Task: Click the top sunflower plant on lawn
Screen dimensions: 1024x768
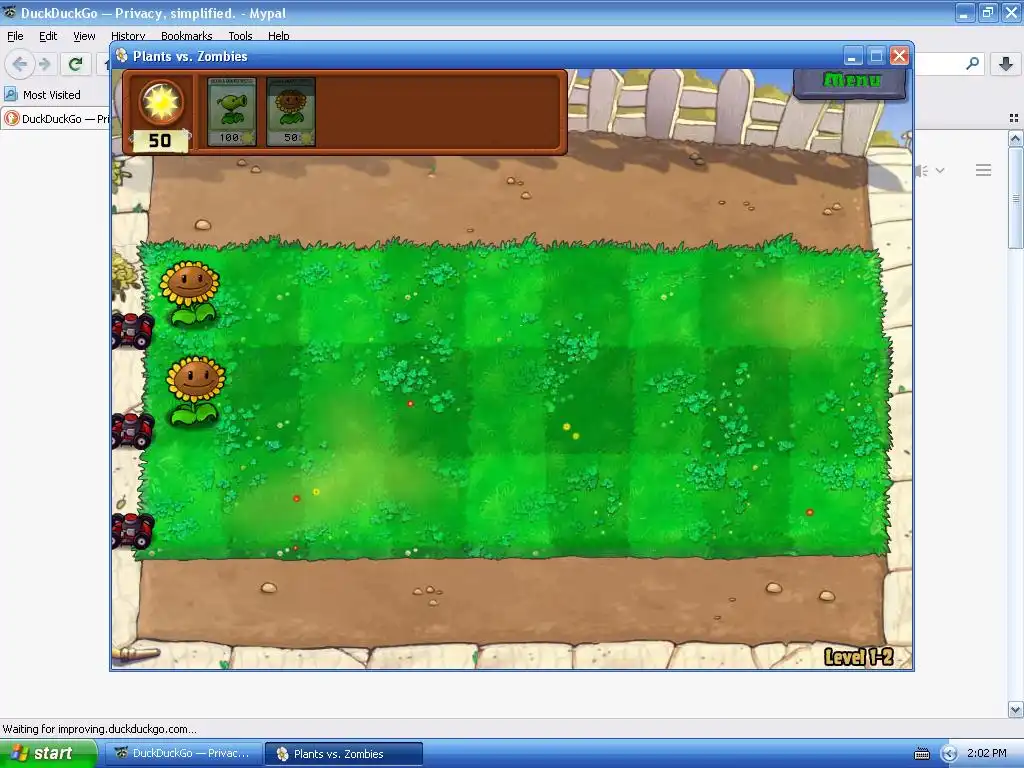Action: click(190, 293)
